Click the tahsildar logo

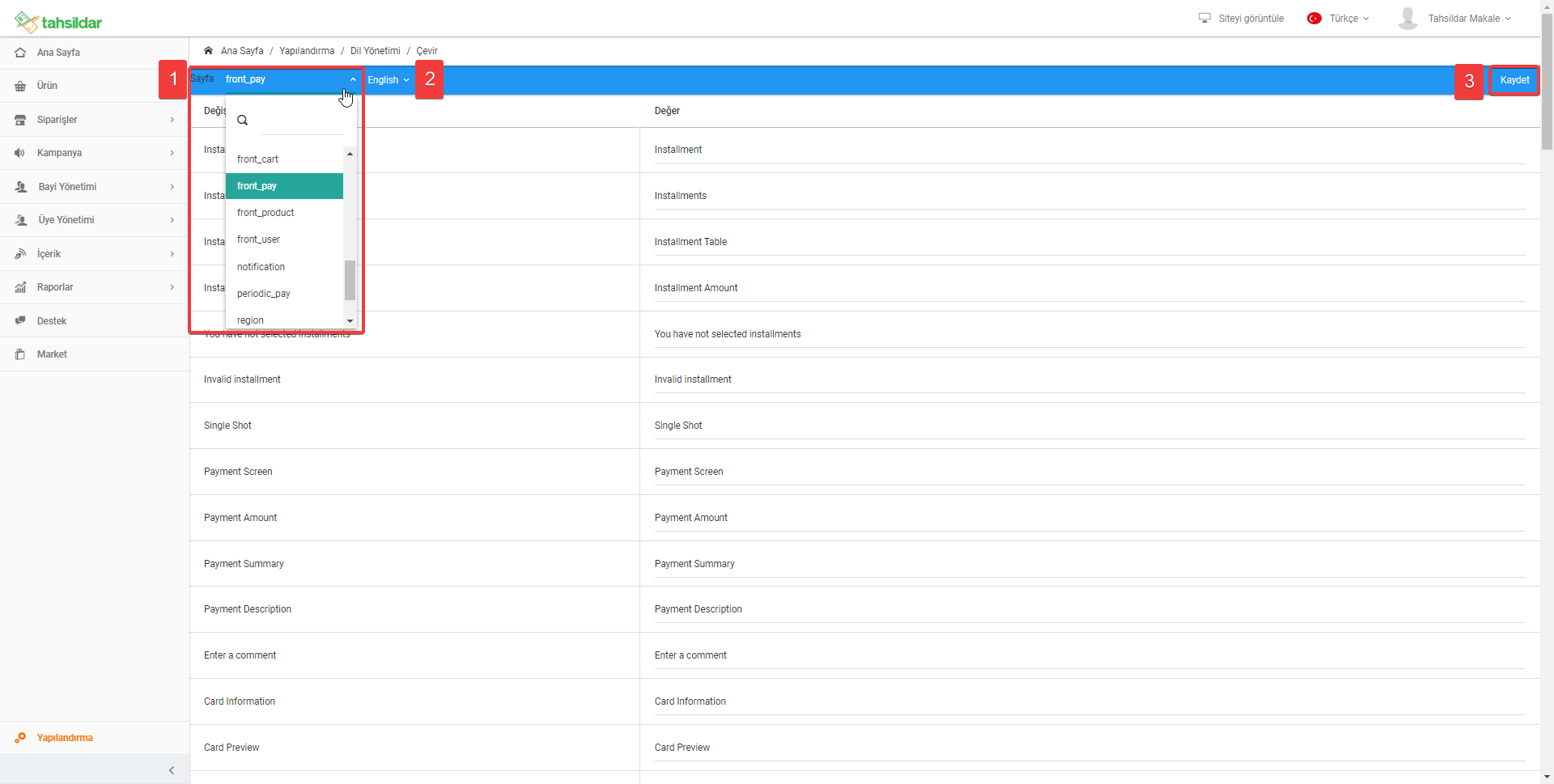[x=58, y=22]
